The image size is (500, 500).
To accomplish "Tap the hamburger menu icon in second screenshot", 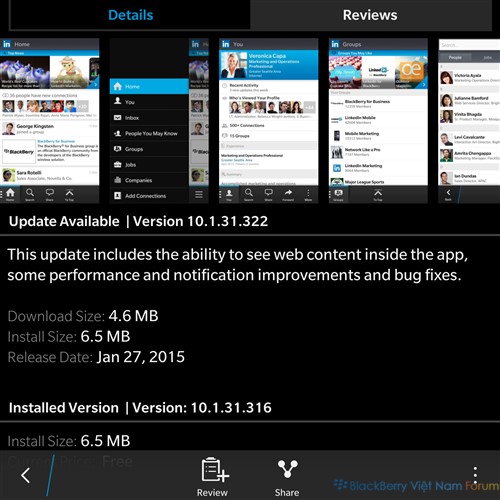I will pyautogui.click(x=199, y=194).
